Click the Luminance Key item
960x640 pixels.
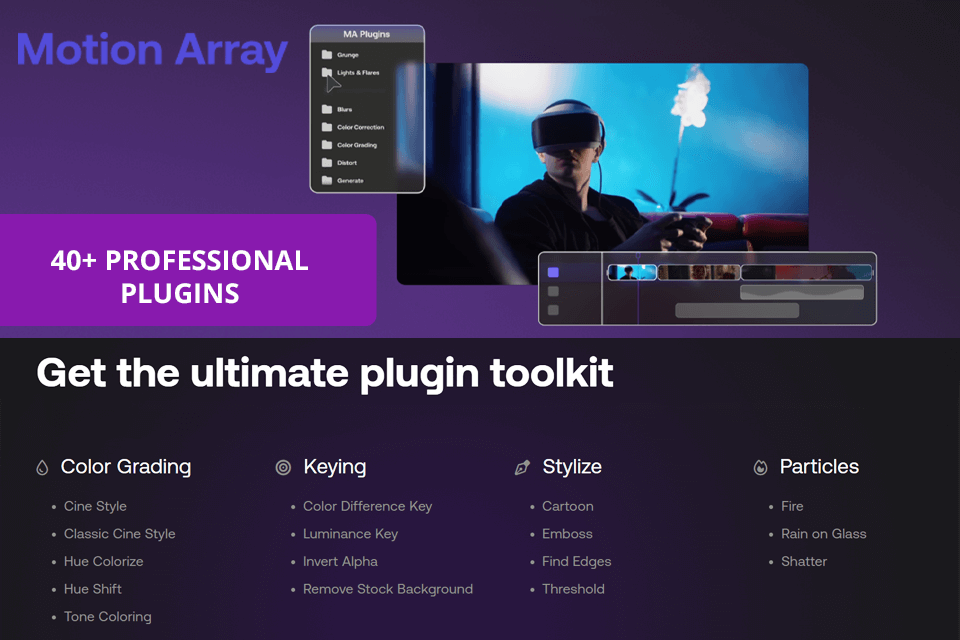click(350, 534)
